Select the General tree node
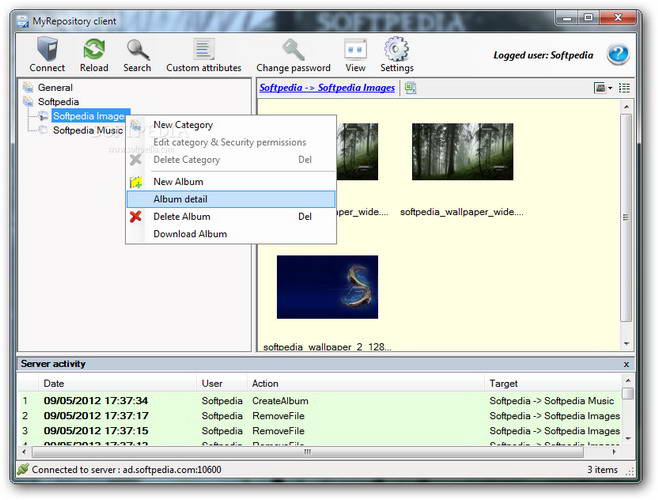 point(55,87)
